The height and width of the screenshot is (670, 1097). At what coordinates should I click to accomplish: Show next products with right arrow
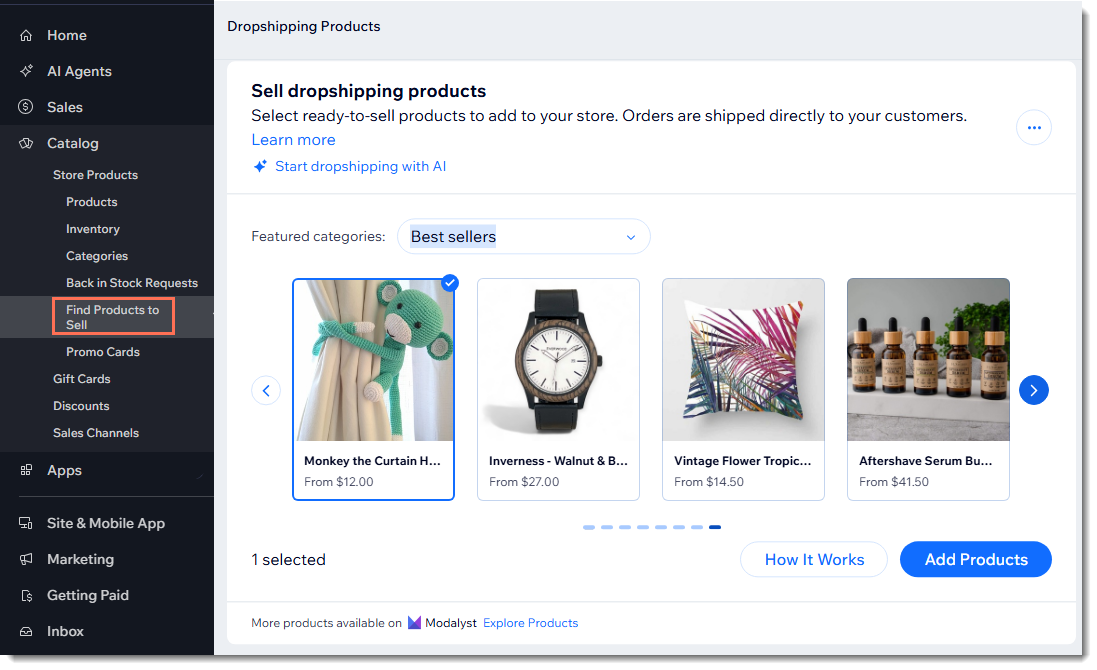pyautogui.click(x=1033, y=390)
